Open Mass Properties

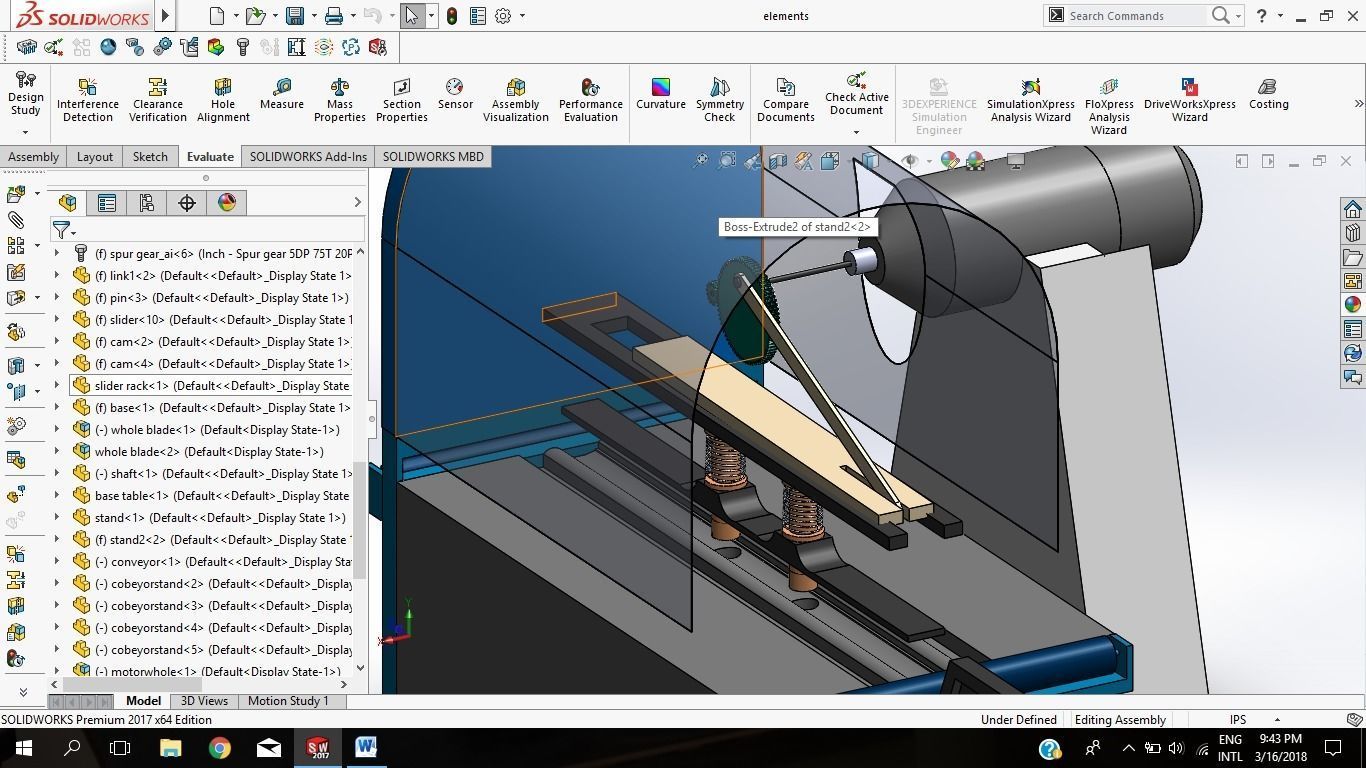[x=340, y=100]
